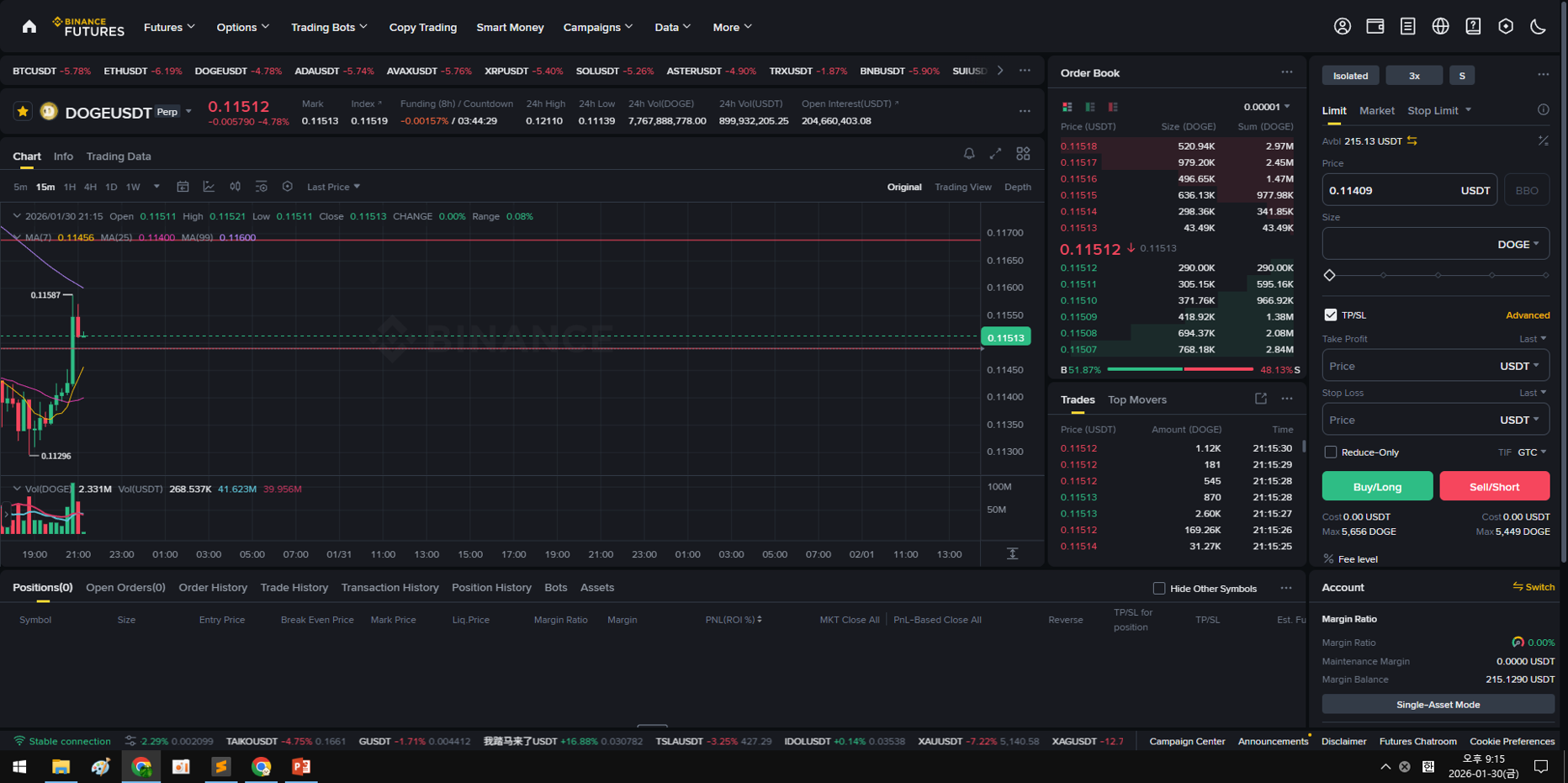Switch chart to Trading View
Viewport: 1568px width, 783px height.
962,187
